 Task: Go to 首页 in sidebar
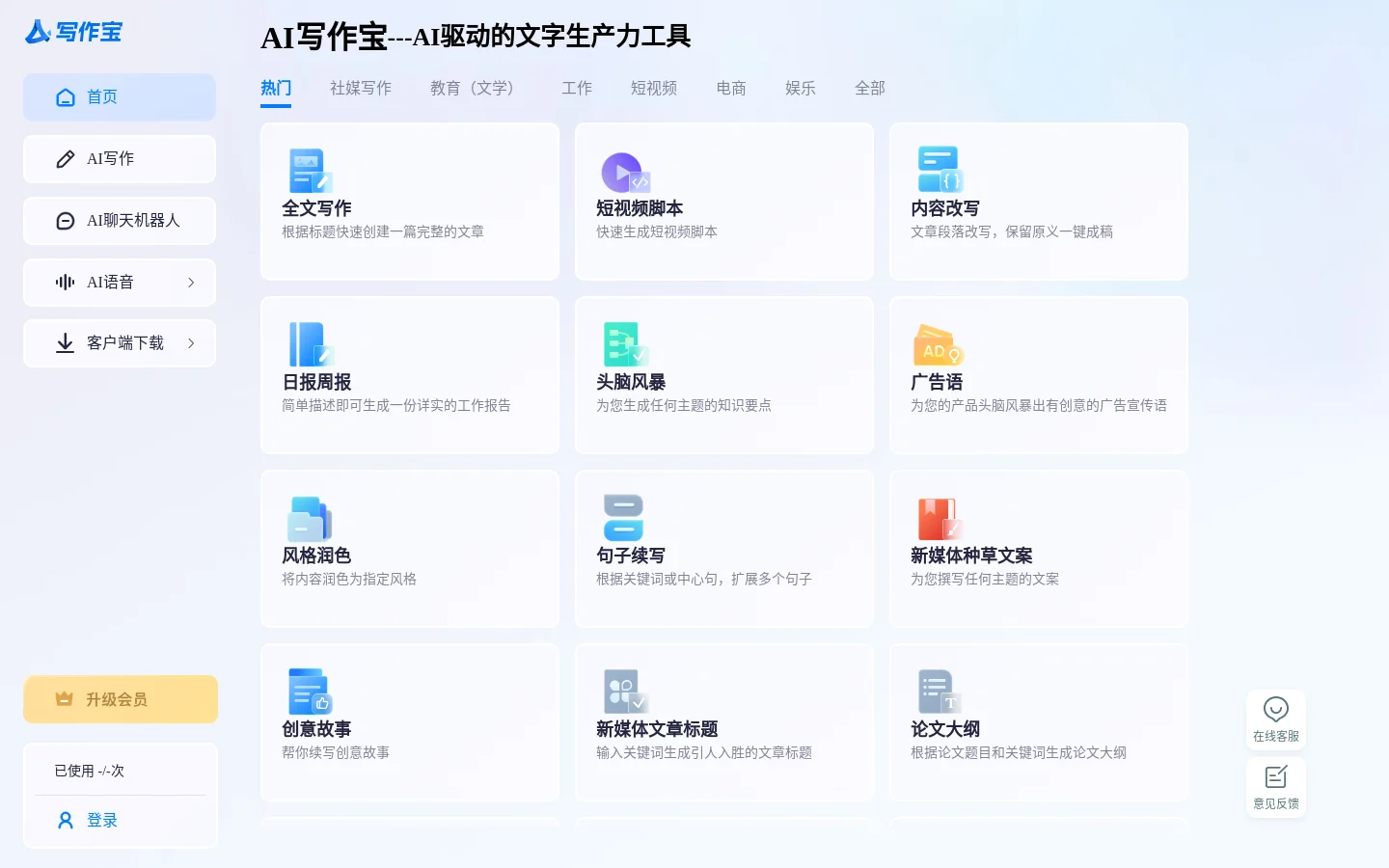pyautogui.click(x=120, y=97)
